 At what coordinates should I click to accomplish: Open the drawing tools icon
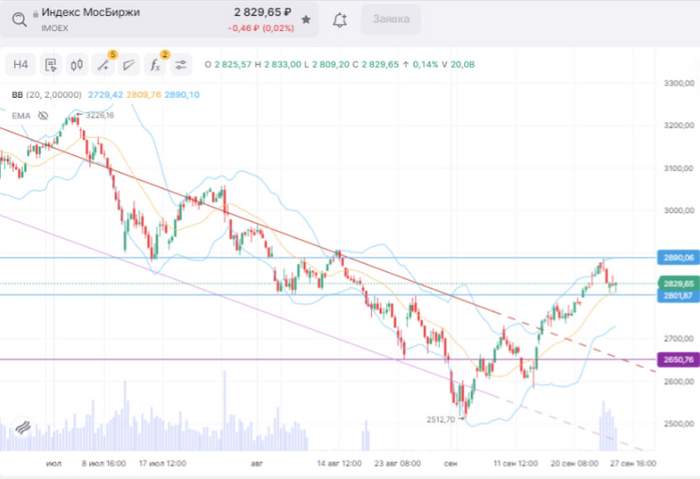coord(103,65)
